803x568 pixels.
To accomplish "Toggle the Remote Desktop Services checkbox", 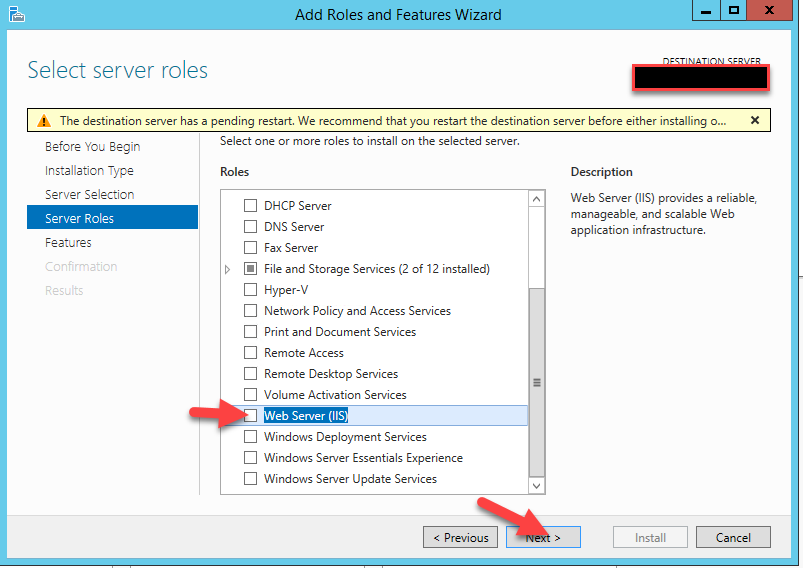I will pos(251,374).
